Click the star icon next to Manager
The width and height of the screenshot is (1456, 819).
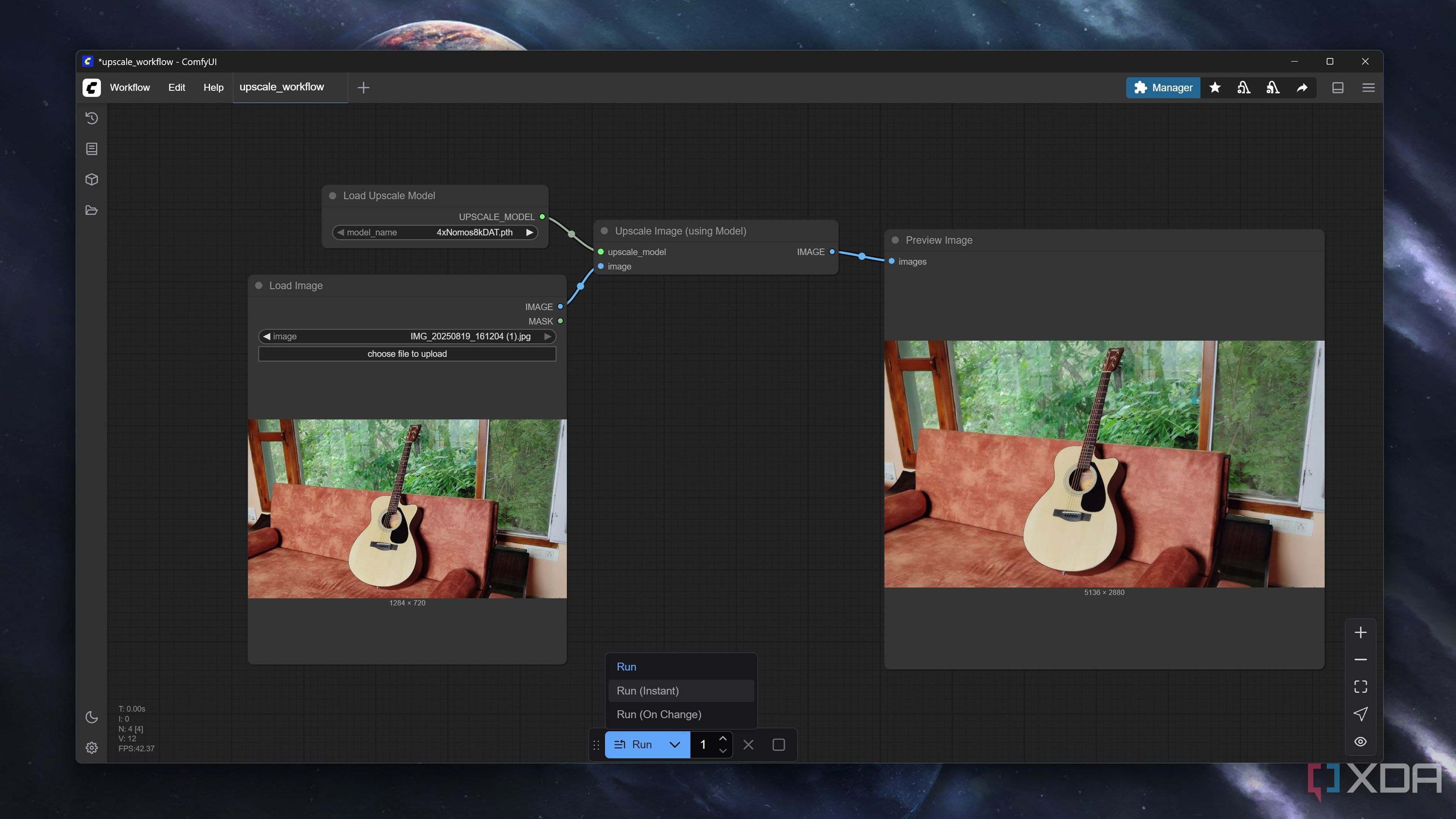click(x=1214, y=88)
